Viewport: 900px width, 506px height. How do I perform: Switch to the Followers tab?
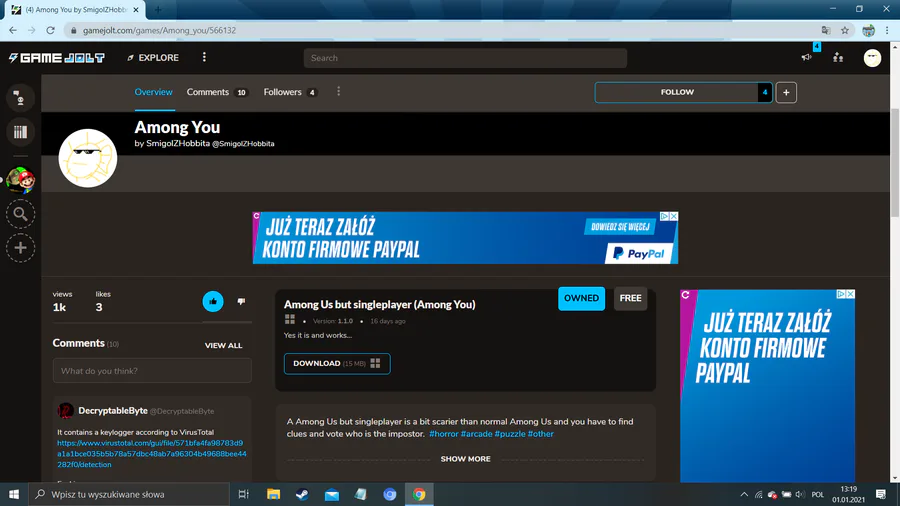[x=290, y=92]
